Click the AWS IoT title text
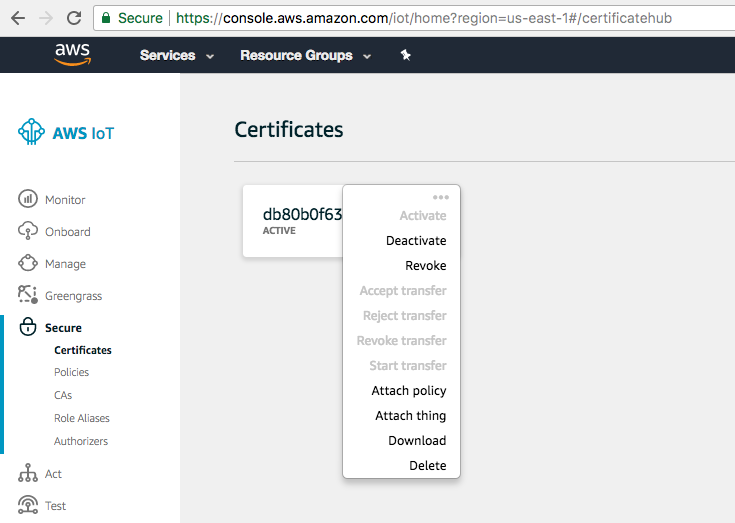Screen dimensions: 735x523 [83, 133]
